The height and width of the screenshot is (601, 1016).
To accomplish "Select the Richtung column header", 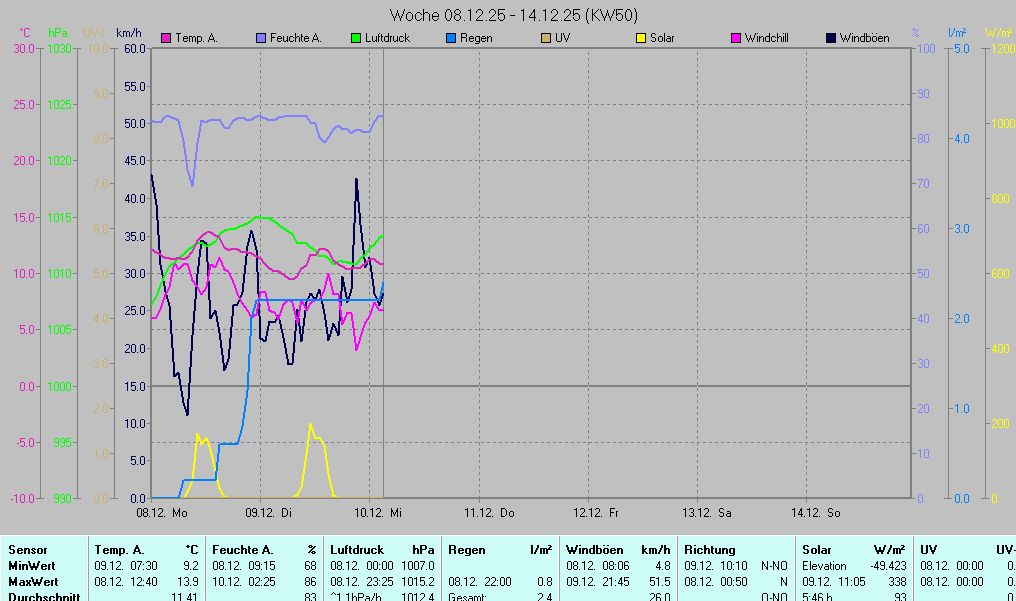I will click(x=710, y=550).
